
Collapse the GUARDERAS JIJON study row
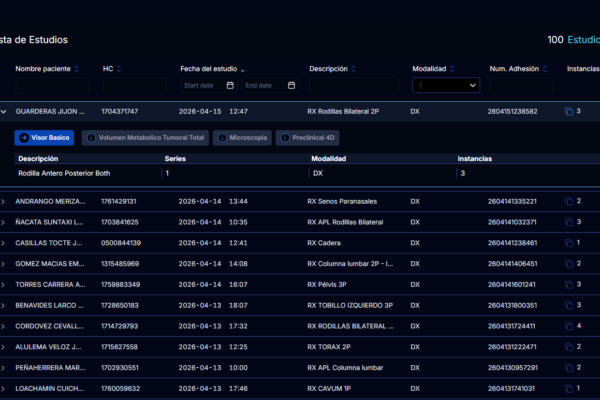(4, 111)
